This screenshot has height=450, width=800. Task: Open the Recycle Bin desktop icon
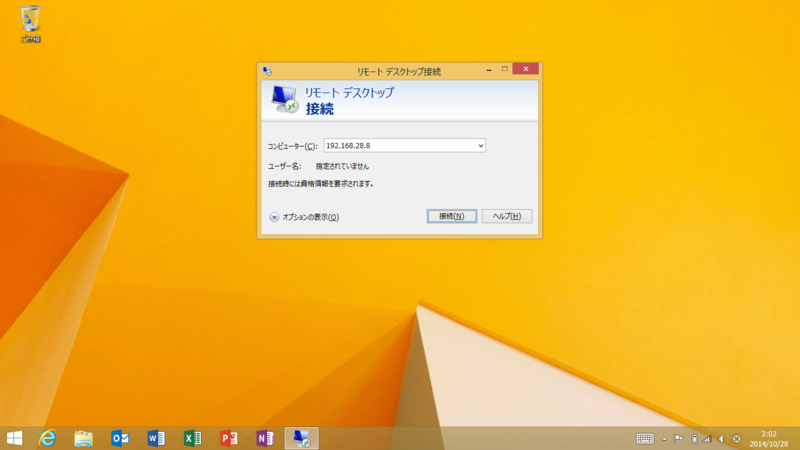[30, 23]
